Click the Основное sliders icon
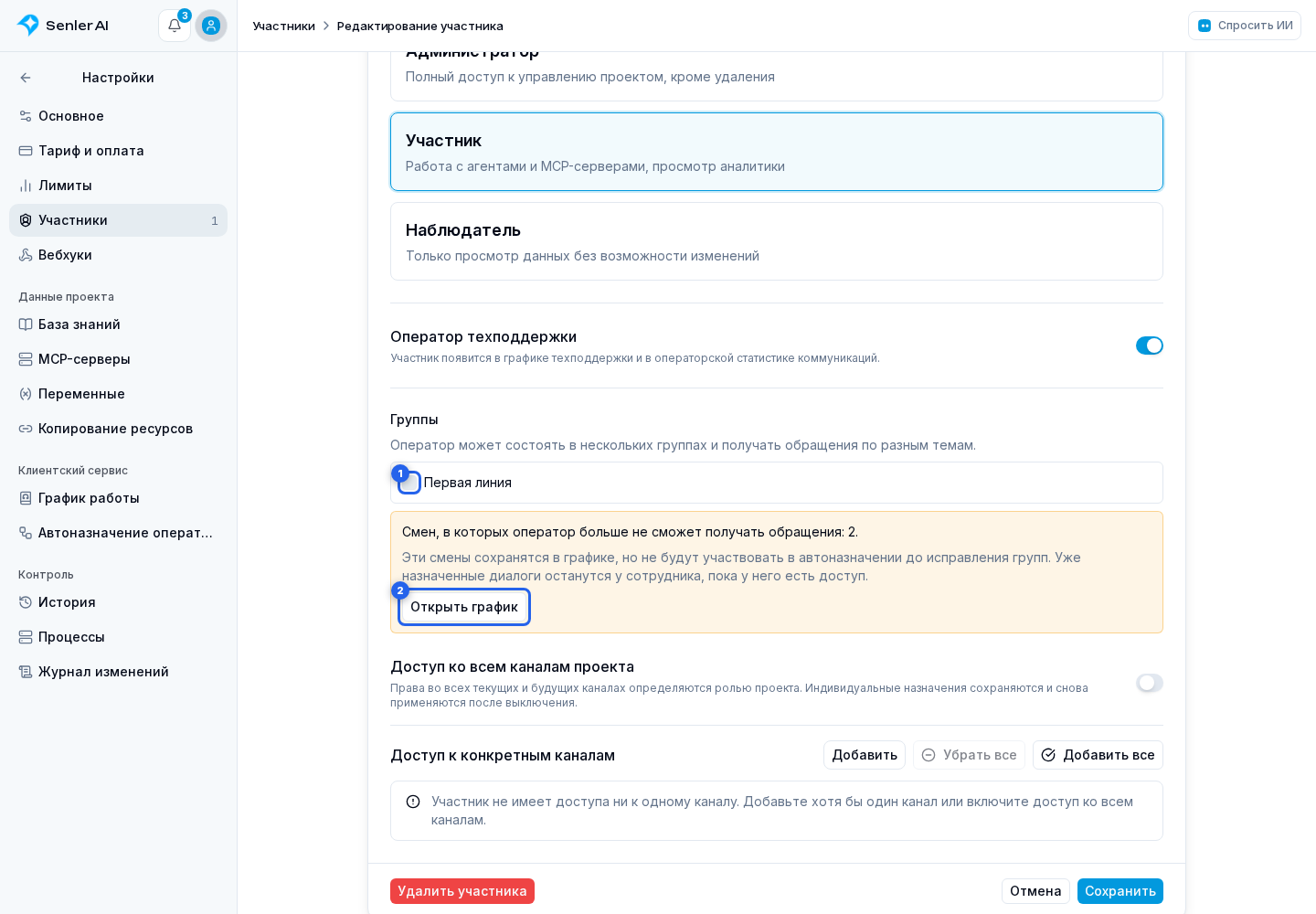This screenshot has width=1316, height=914. (x=26, y=116)
